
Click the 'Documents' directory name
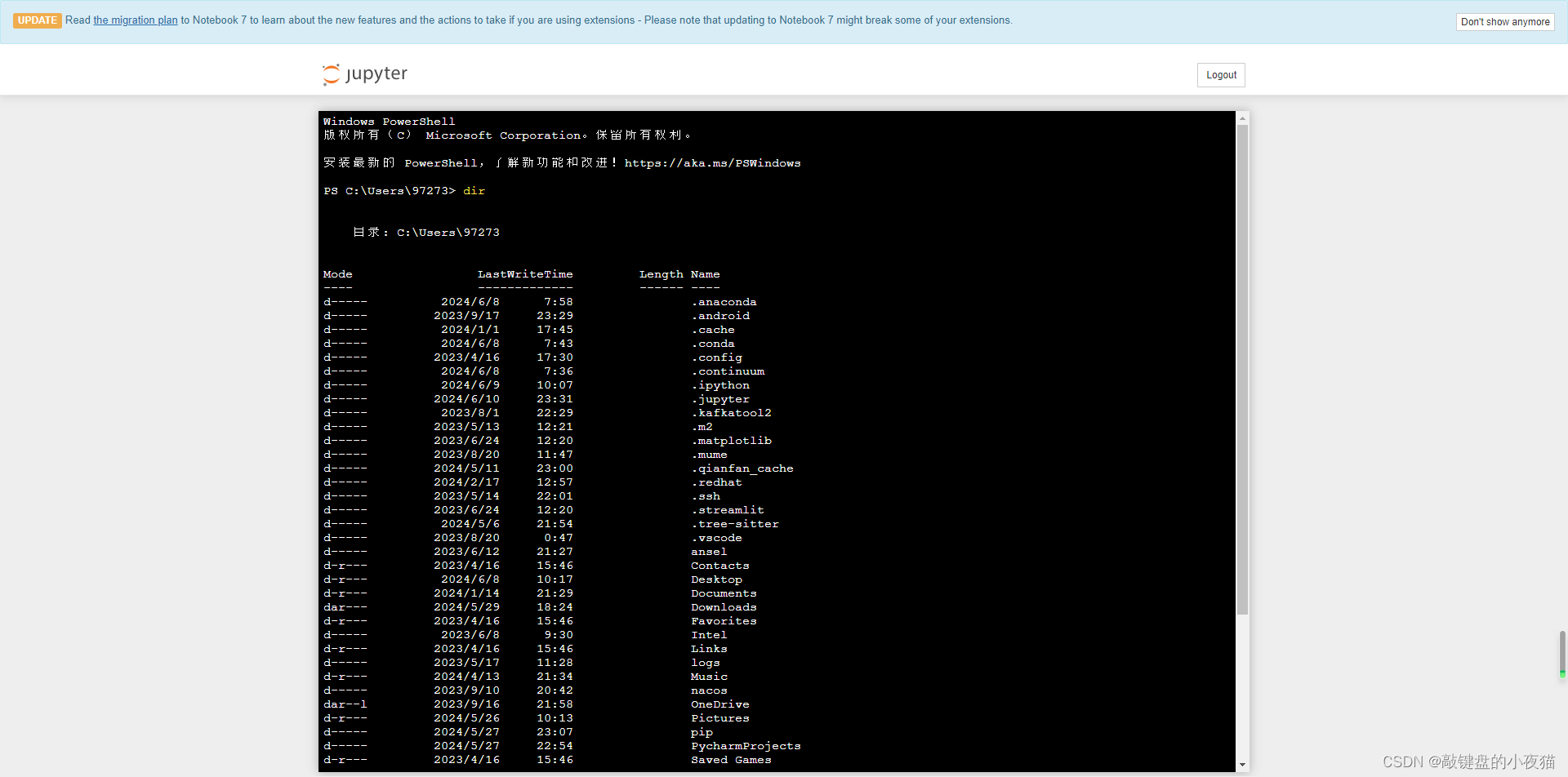[x=724, y=593]
